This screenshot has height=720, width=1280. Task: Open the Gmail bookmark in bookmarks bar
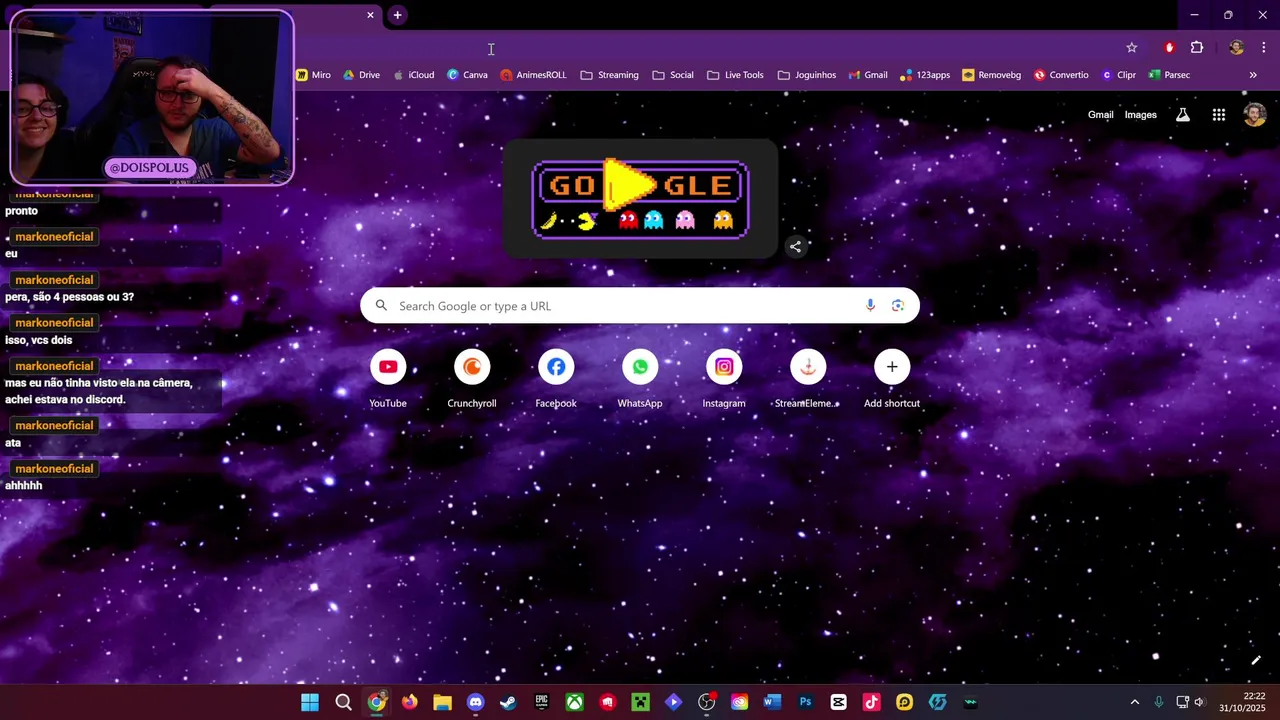pyautogui.click(x=868, y=75)
